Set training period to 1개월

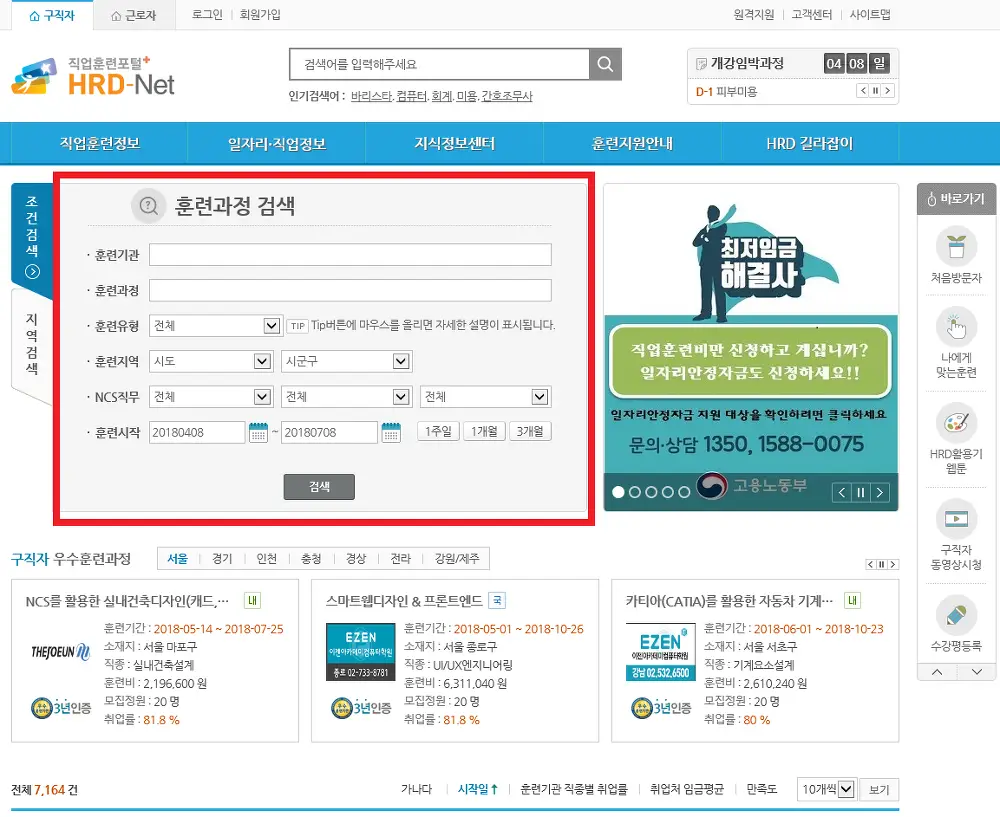(484, 431)
